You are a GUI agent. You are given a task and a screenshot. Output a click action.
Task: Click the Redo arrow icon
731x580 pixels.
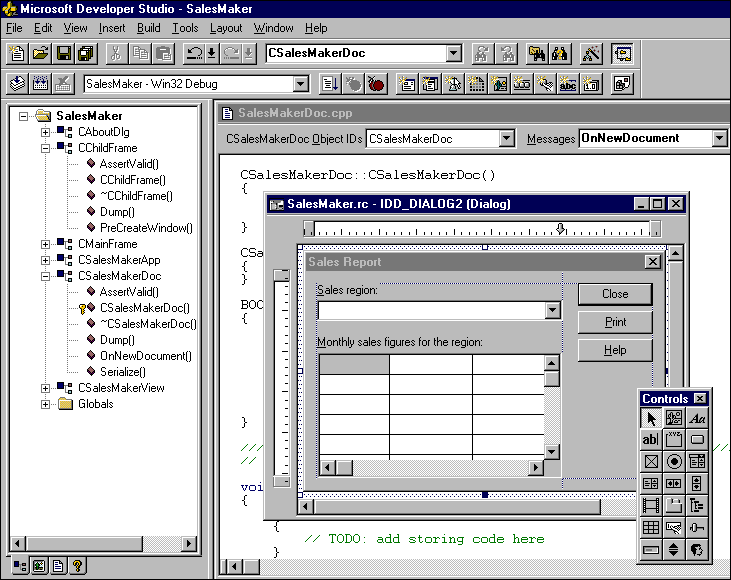pyautogui.click(x=231, y=54)
